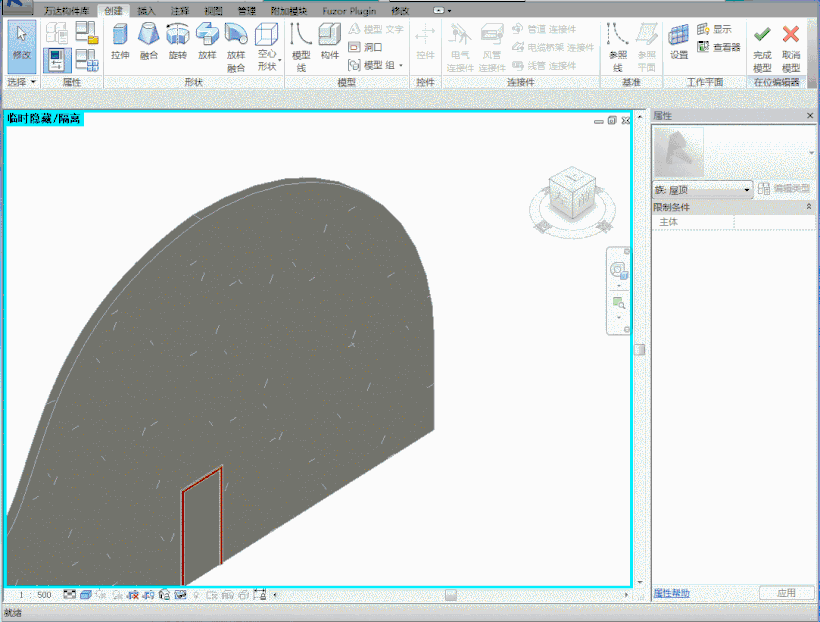820x622 pixels.
Task: Switch to the 插入 Insert tab
Action: coord(146,10)
